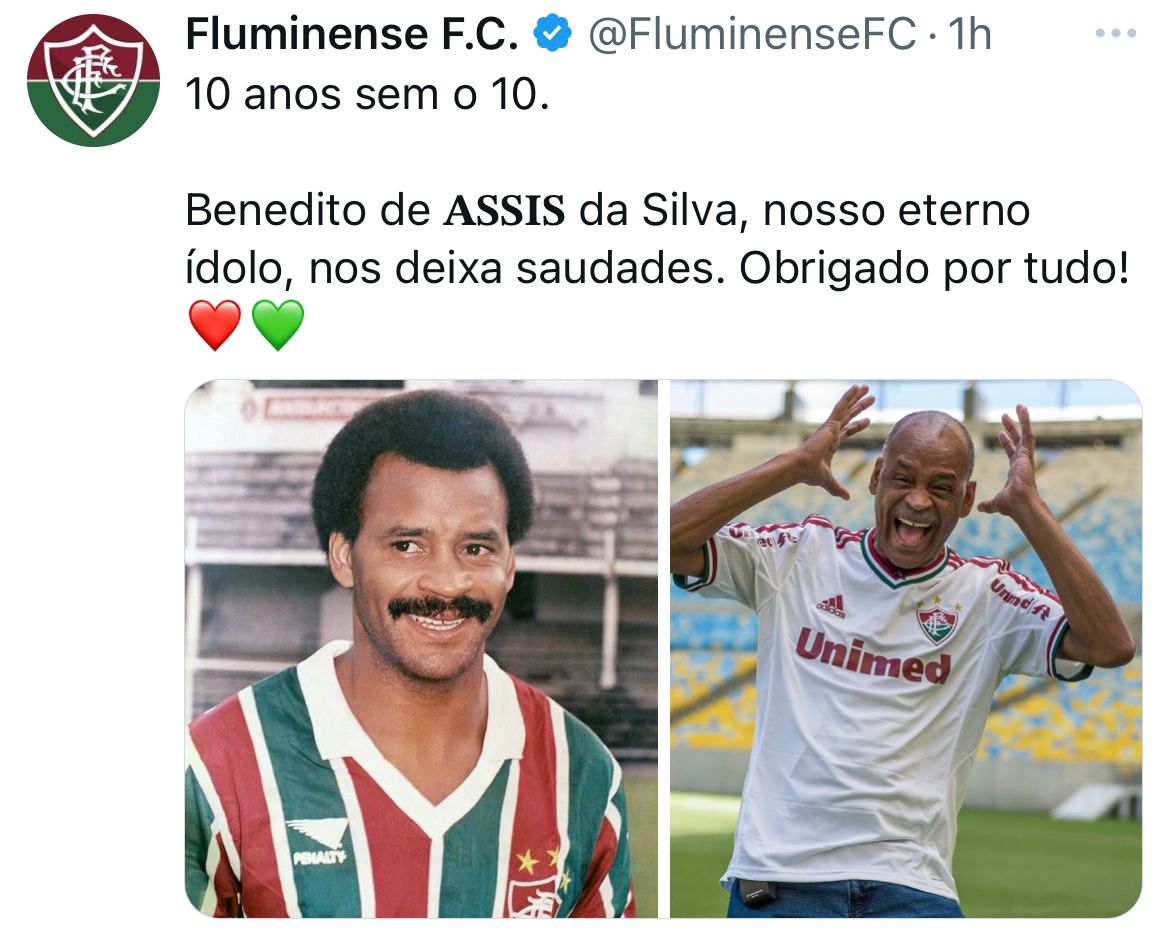Viewport: 1170px width, 939px height.
Task: Click the green heart emoji
Action: 278,325
